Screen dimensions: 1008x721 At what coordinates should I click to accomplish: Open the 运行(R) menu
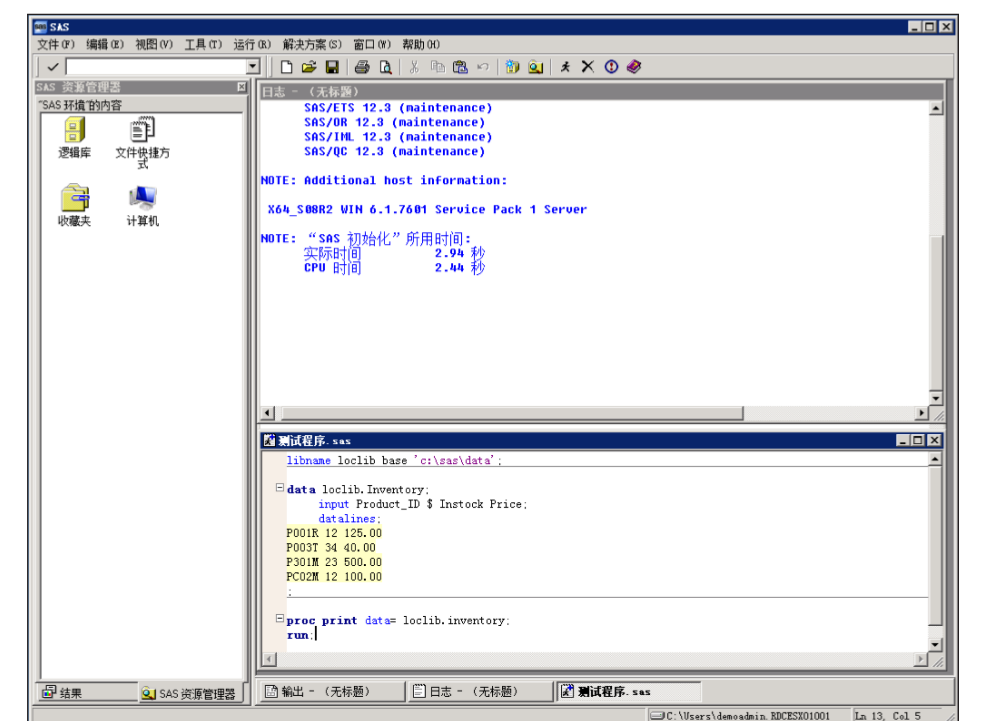252,44
